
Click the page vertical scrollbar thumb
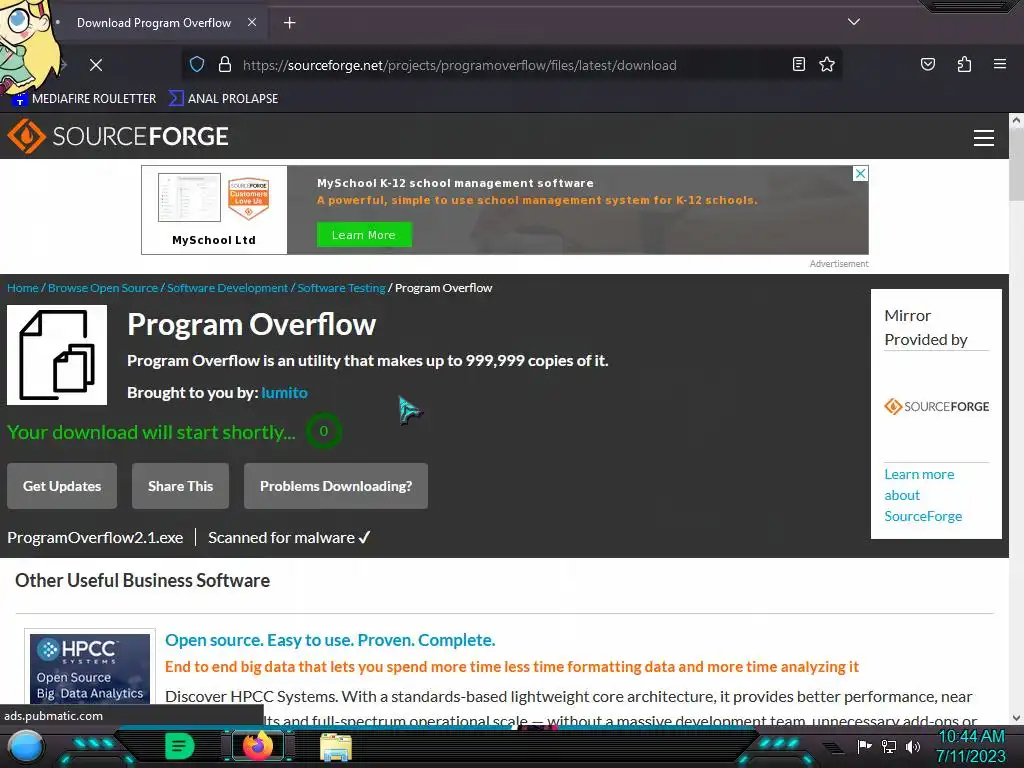1016,165
